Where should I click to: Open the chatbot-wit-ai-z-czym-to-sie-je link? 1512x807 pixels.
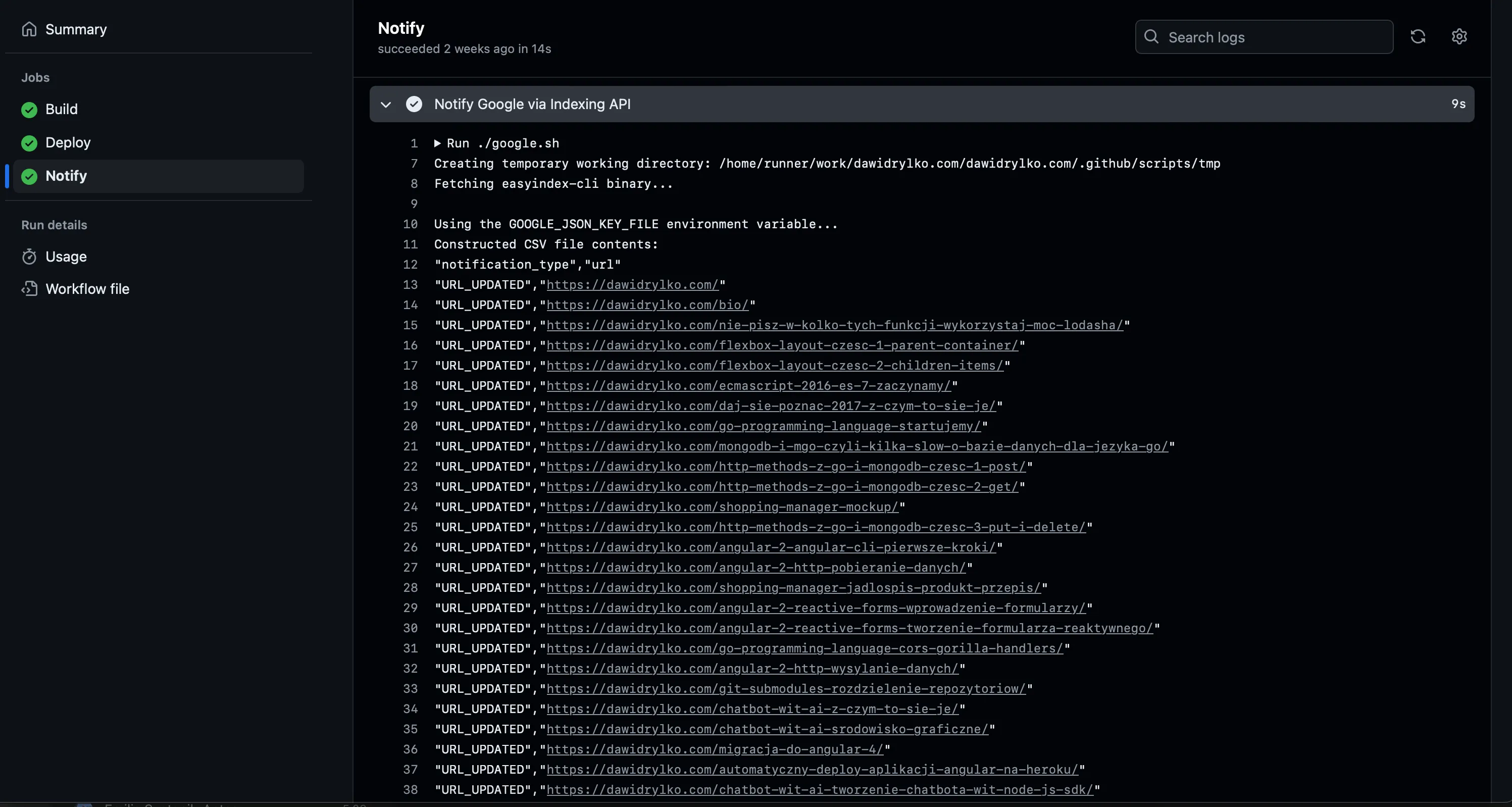click(752, 709)
